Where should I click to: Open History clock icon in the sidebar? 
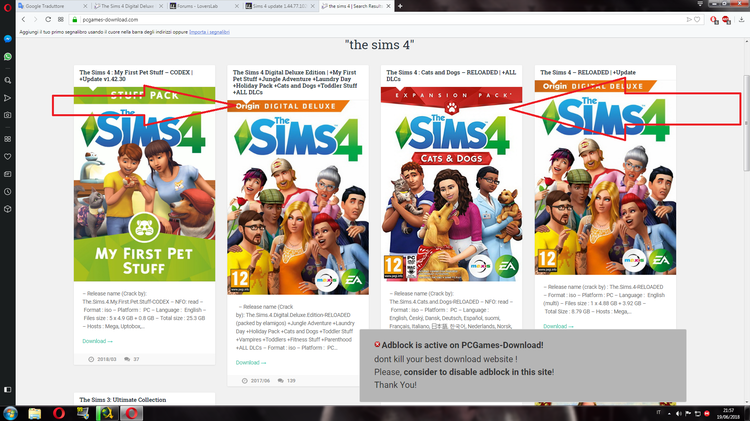click(8, 191)
